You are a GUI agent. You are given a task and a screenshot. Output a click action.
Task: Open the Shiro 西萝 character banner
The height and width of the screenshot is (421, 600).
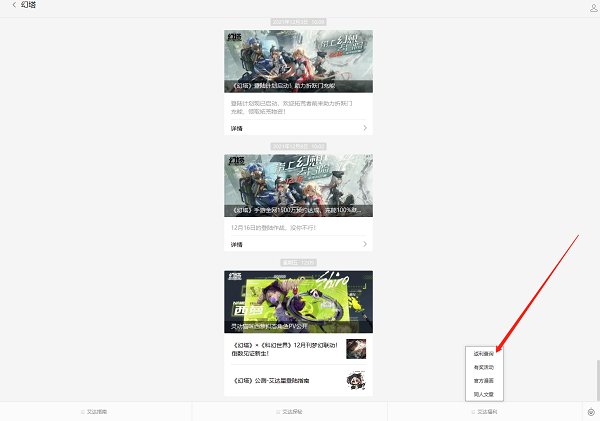point(298,301)
